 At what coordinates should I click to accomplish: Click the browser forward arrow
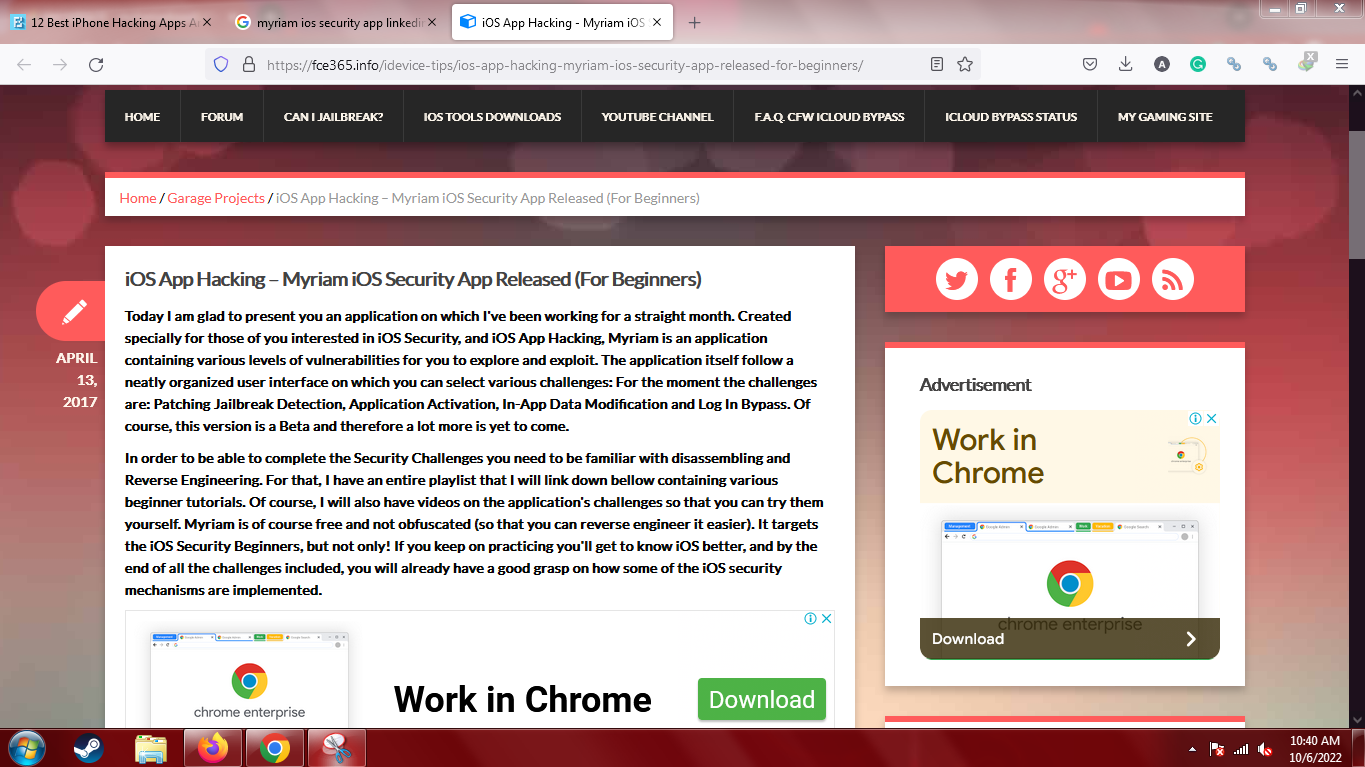click(x=60, y=64)
